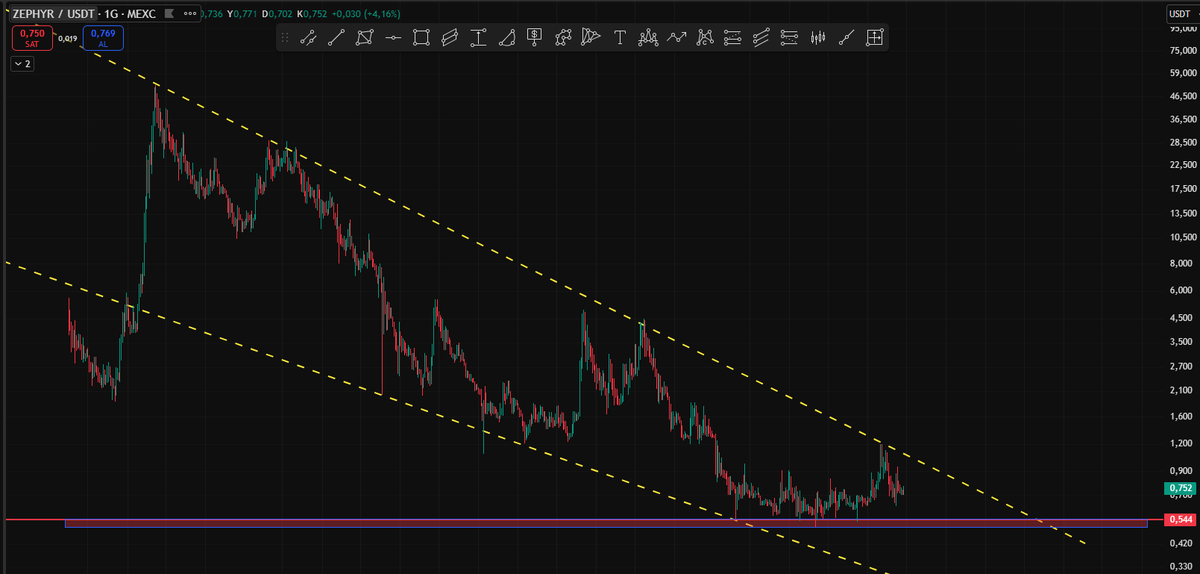Select the Fibonacci retracement tool
The image size is (1200, 574).
tap(732, 38)
